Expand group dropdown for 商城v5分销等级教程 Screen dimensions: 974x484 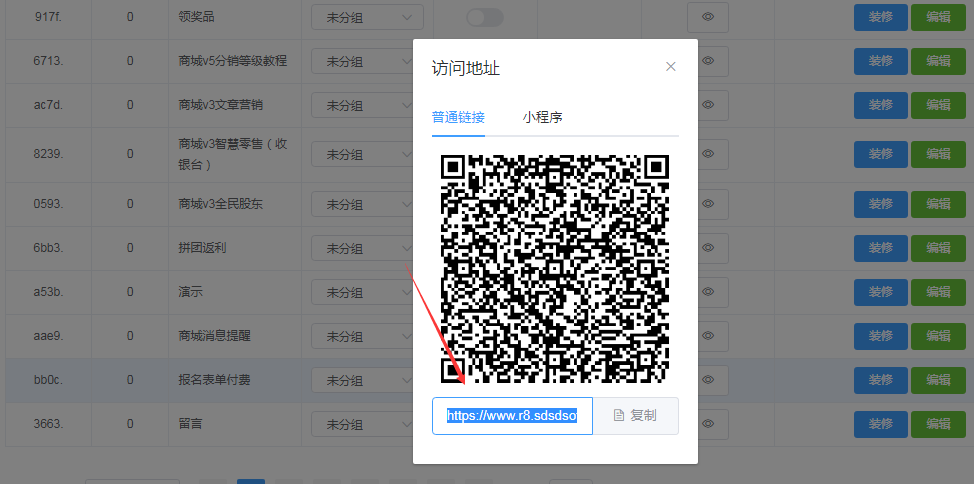362,62
